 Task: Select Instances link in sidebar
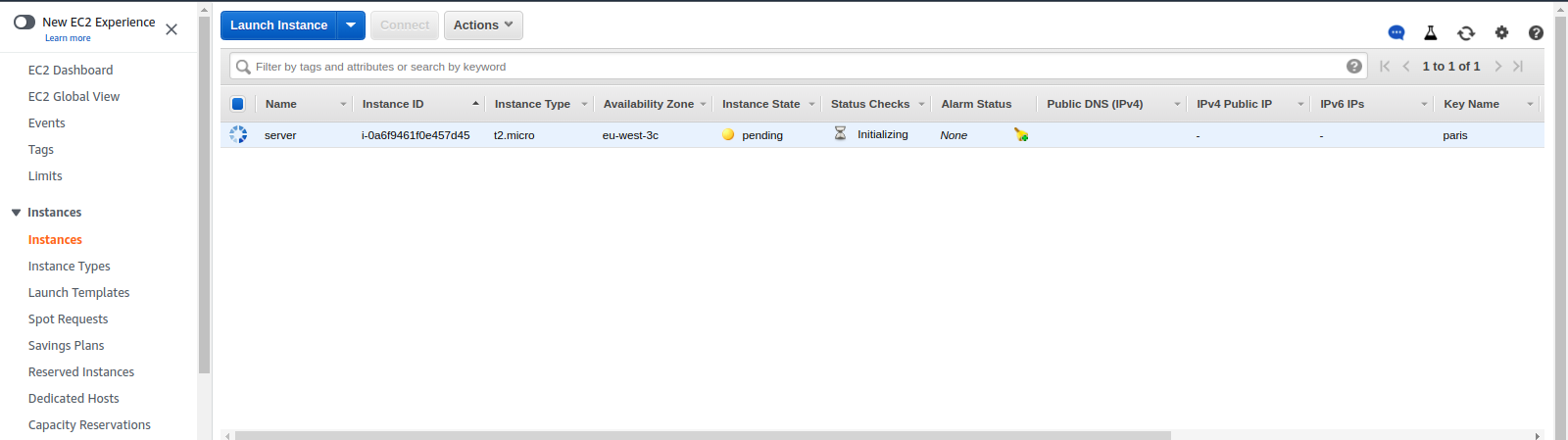pyautogui.click(x=55, y=239)
